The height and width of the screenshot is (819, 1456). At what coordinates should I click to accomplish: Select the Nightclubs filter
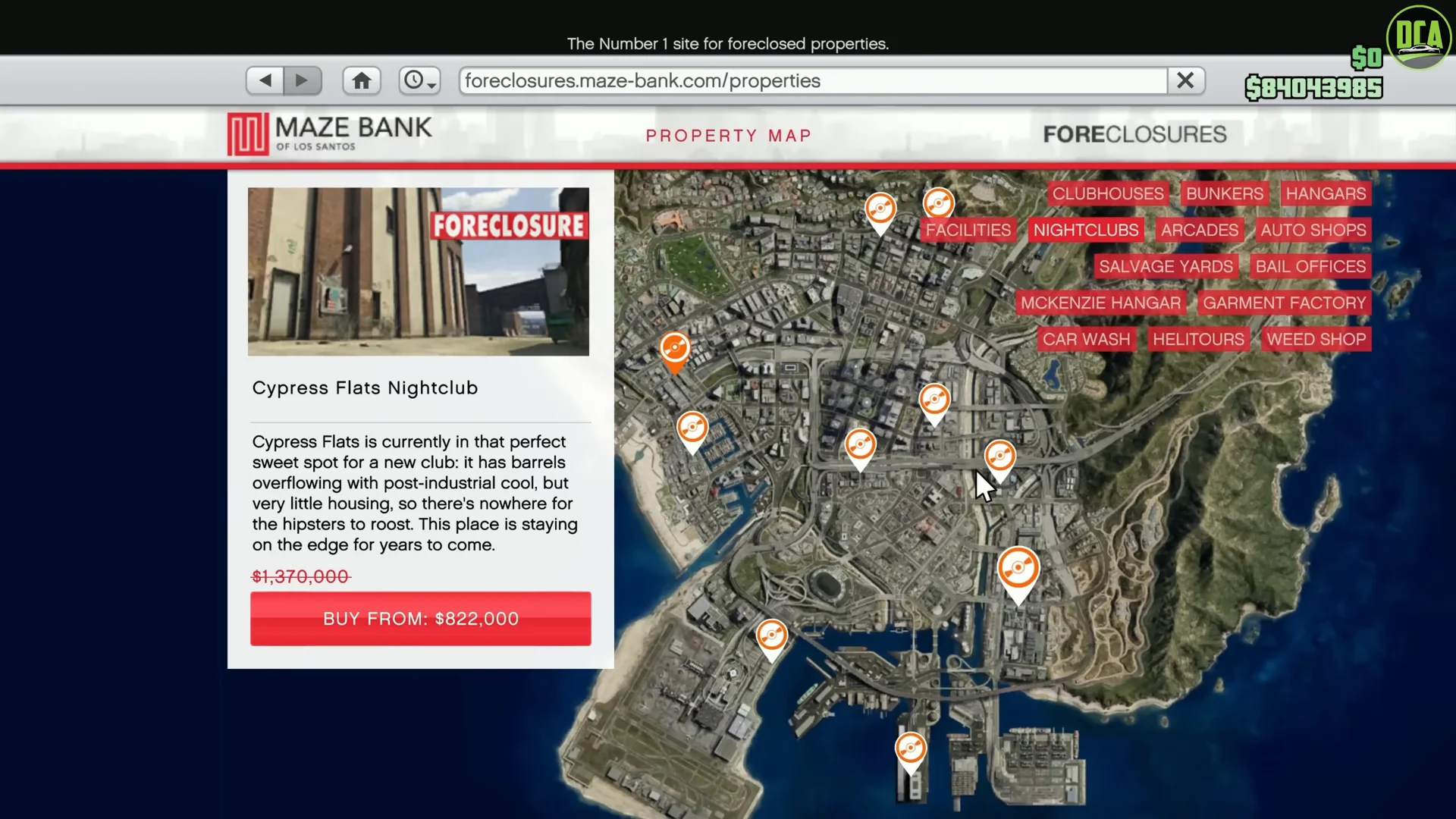pyautogui.click(x=1086, y=230)
